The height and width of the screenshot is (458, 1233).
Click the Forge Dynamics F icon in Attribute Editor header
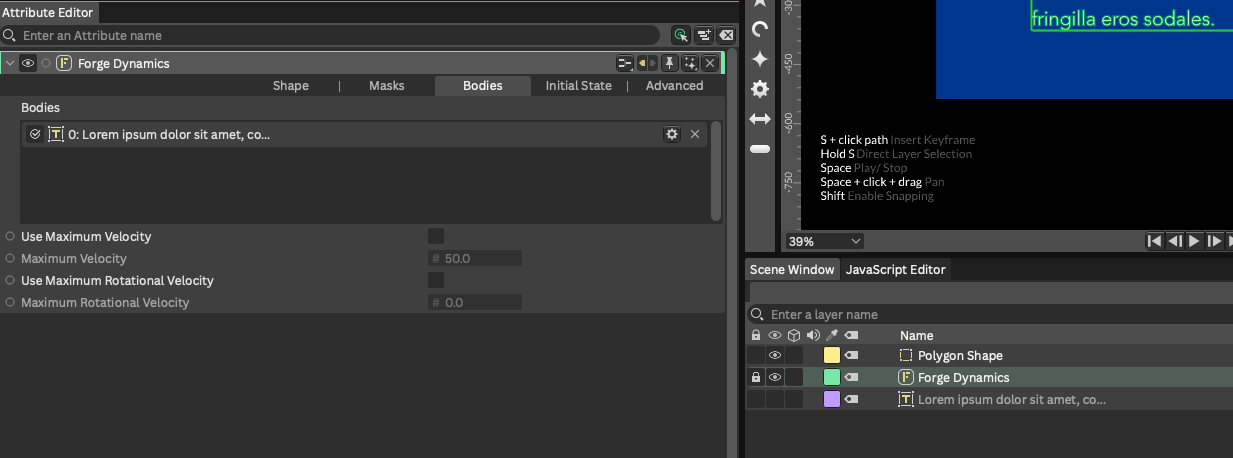pos(64,63)
